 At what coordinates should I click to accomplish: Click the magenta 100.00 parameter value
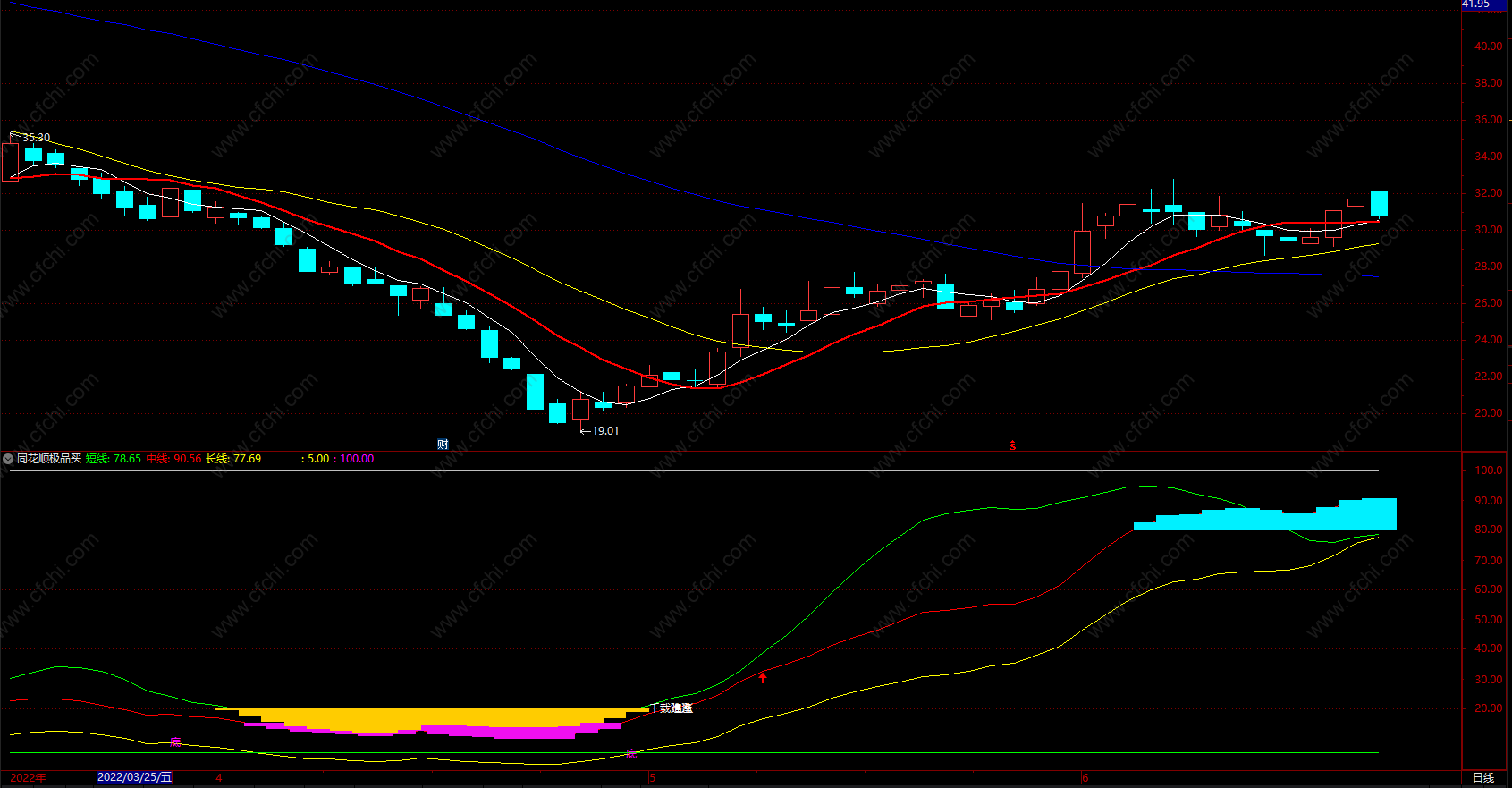point(357,459)
